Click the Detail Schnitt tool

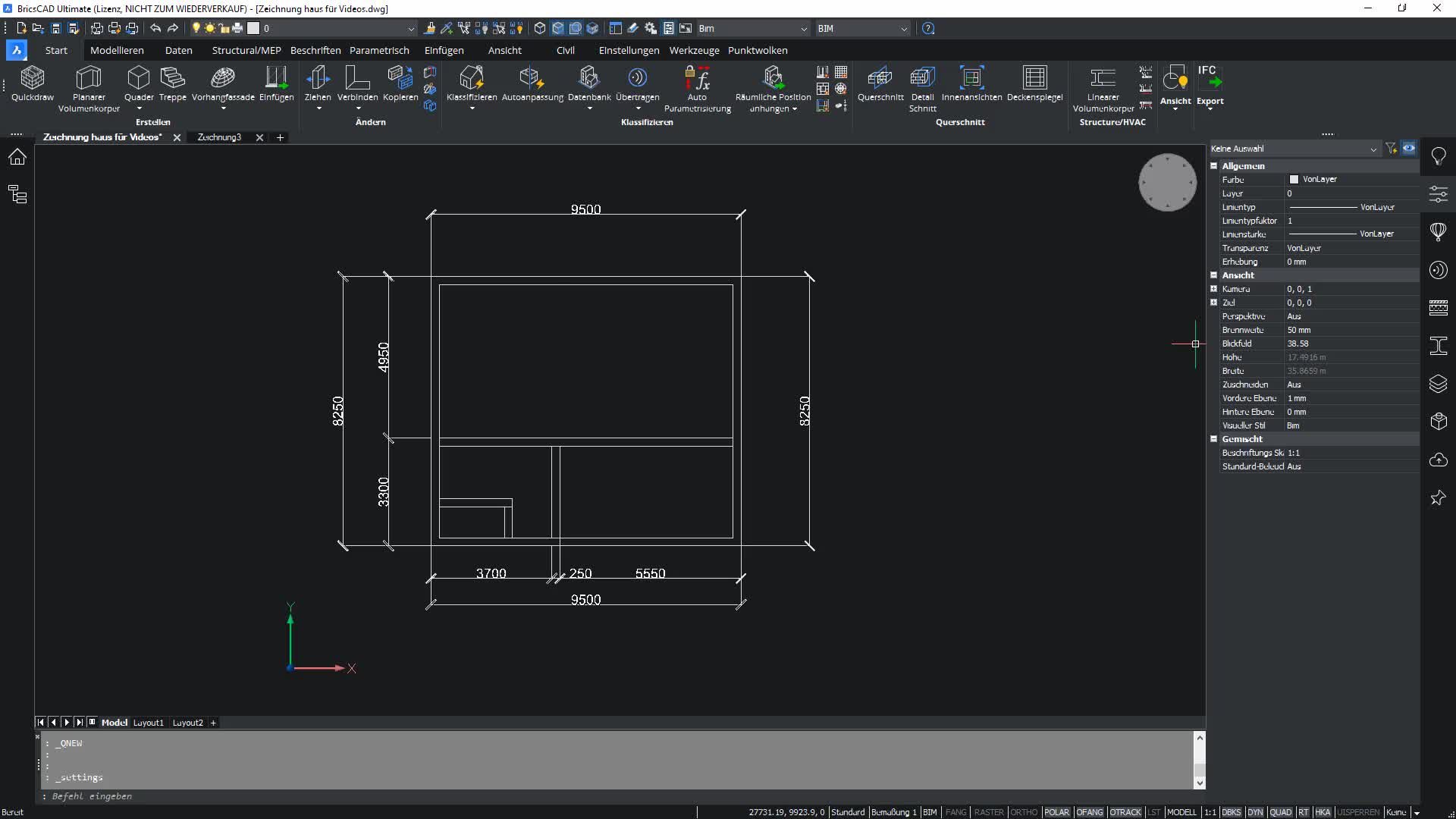coord(923,89)
